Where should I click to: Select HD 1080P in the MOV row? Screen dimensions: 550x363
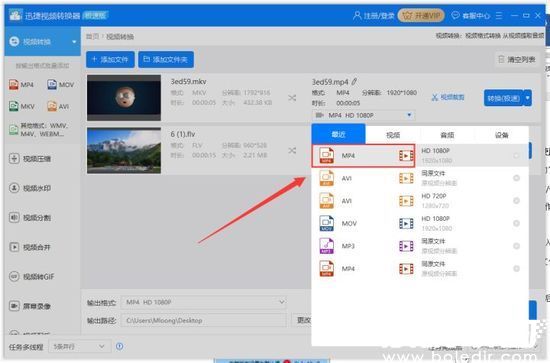(x=436, y=223)
